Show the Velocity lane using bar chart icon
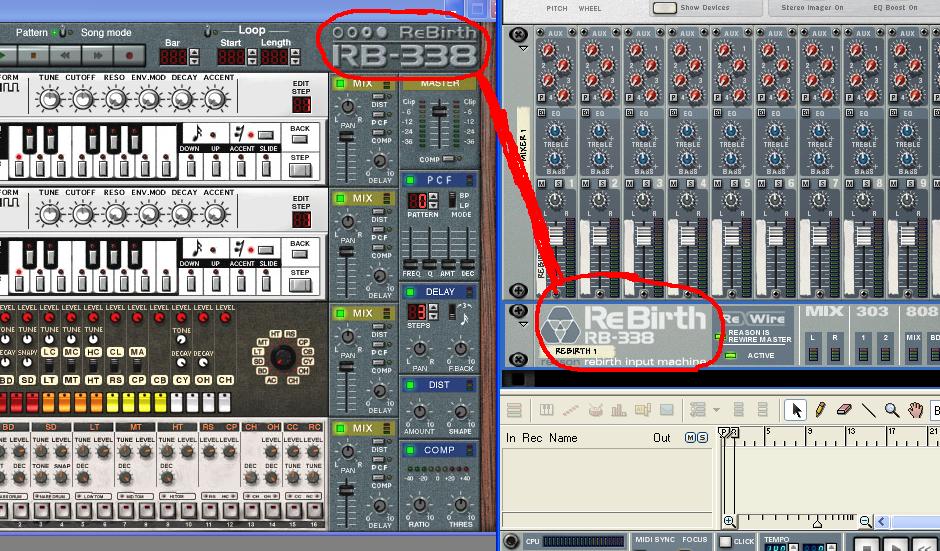940x551 pixels. (618, 410)
